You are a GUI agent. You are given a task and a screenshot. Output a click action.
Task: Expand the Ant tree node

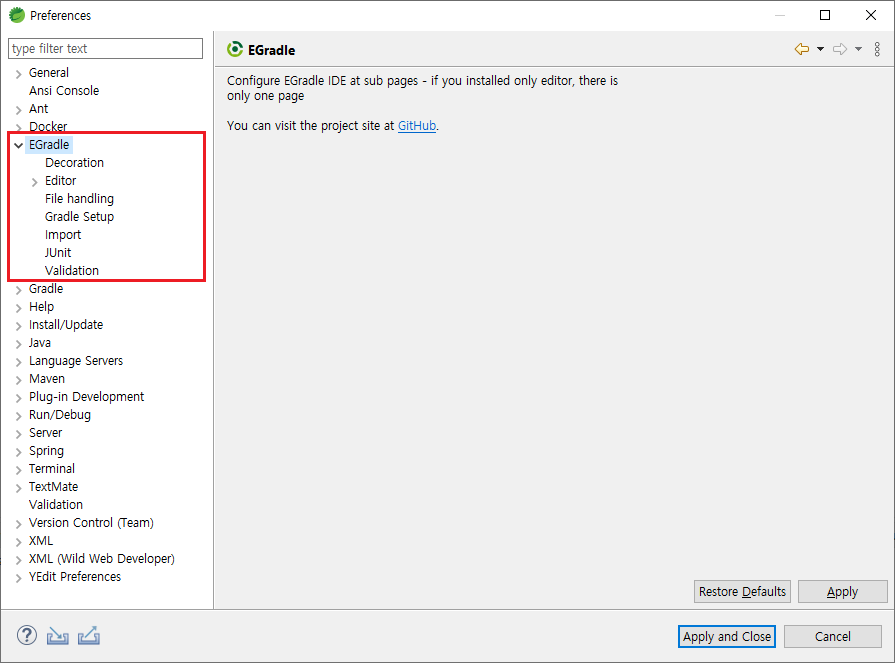(x=18, y=110)
